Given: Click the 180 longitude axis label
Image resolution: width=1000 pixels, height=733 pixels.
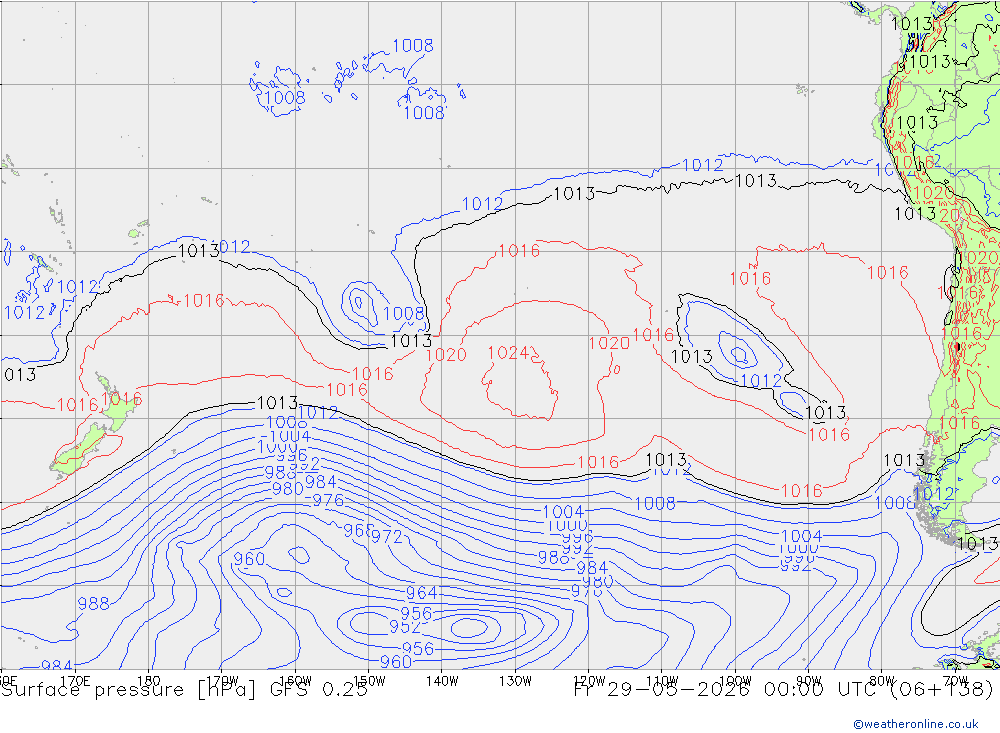Looking at the screenshot, I should [149, 681].
